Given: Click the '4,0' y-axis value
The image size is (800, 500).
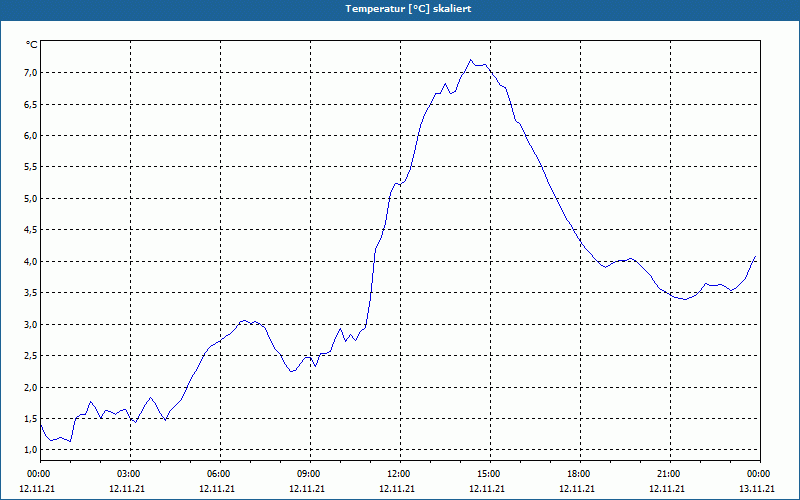Looking at the screenshot, I should point(31,261).
